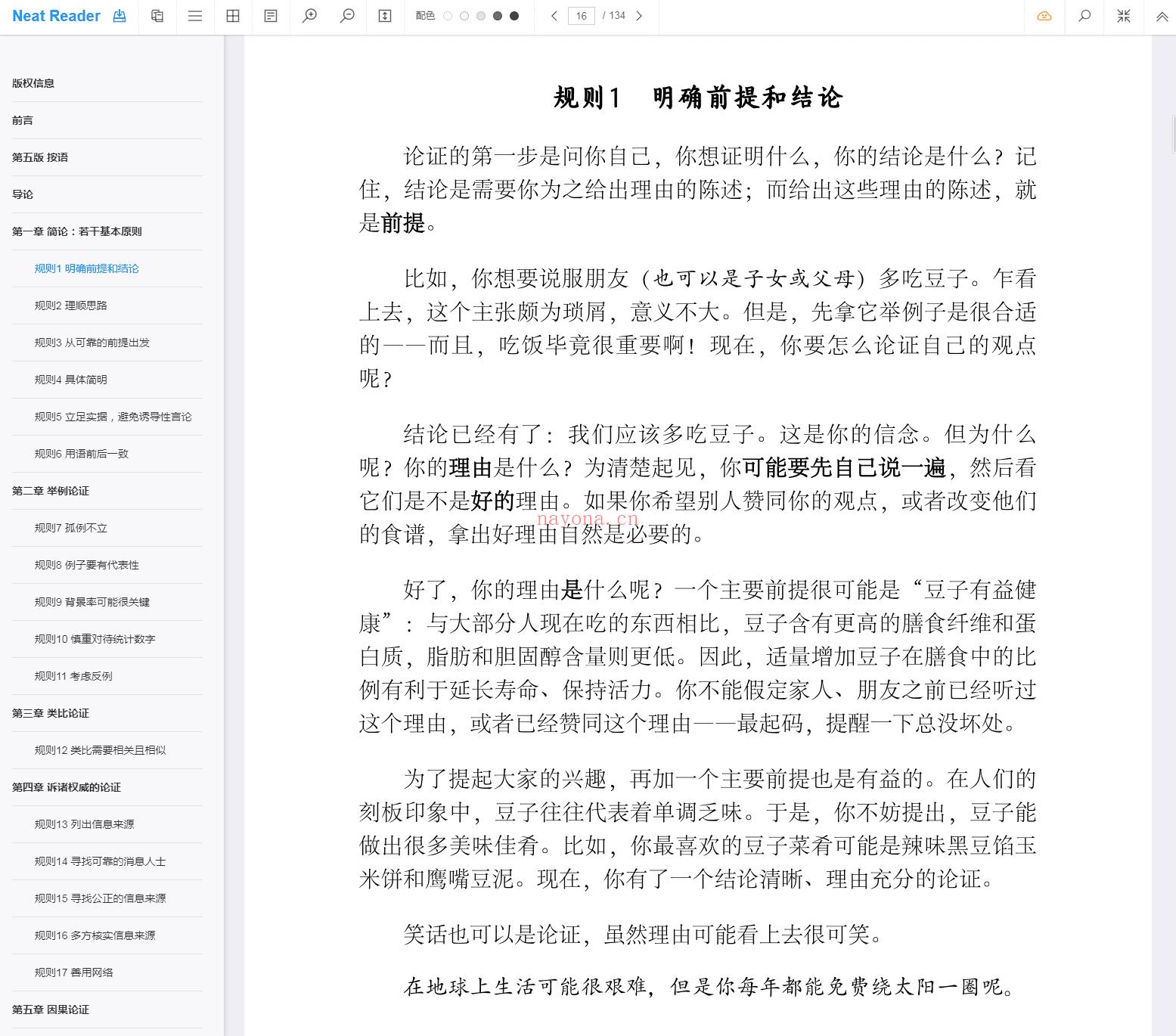The image size is (1176, 1036).
Task: Jump to 规则12 类比需要相关且相似
Action: [101, 750]
